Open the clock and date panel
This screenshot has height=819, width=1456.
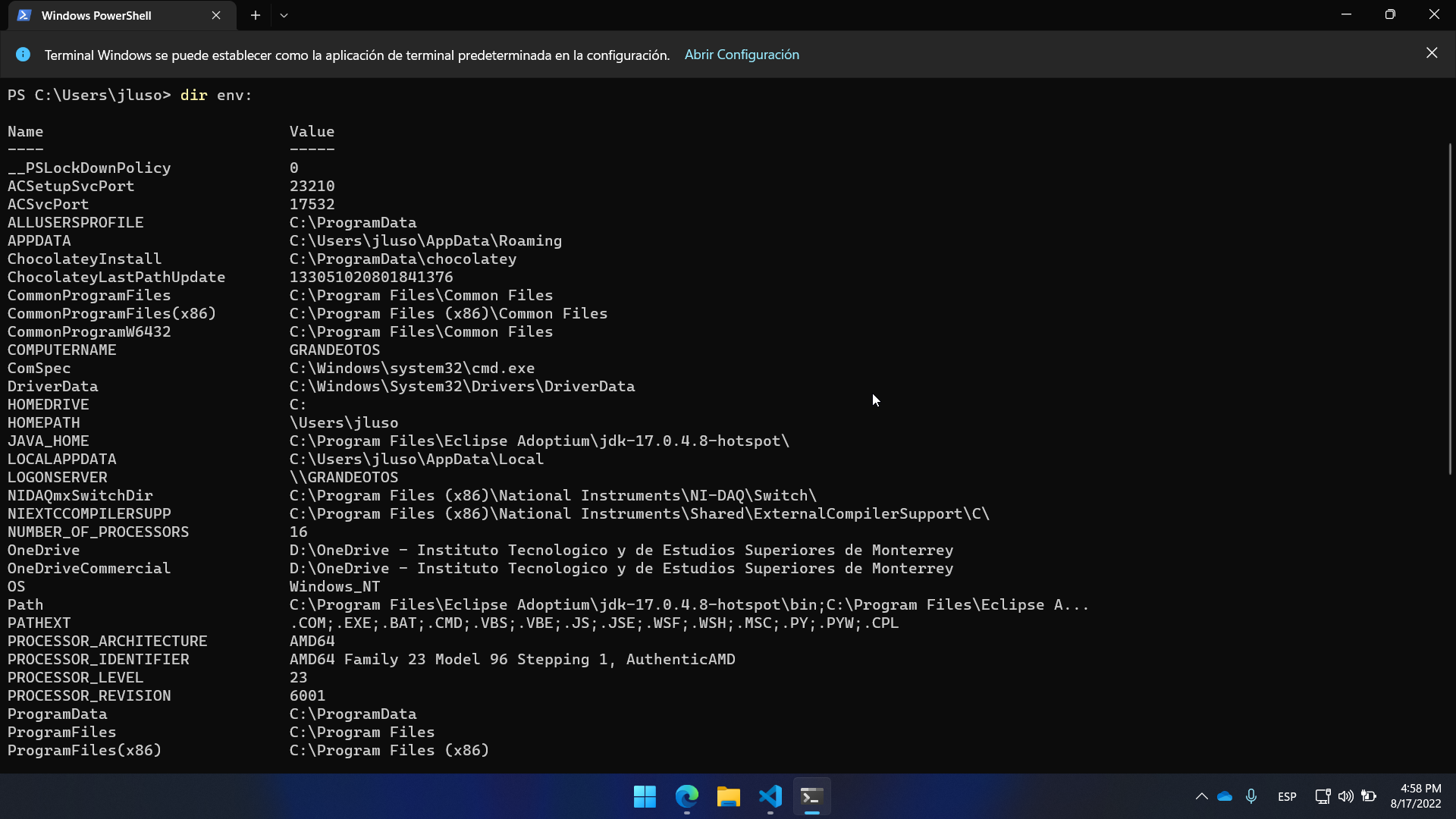(1418, 796)
